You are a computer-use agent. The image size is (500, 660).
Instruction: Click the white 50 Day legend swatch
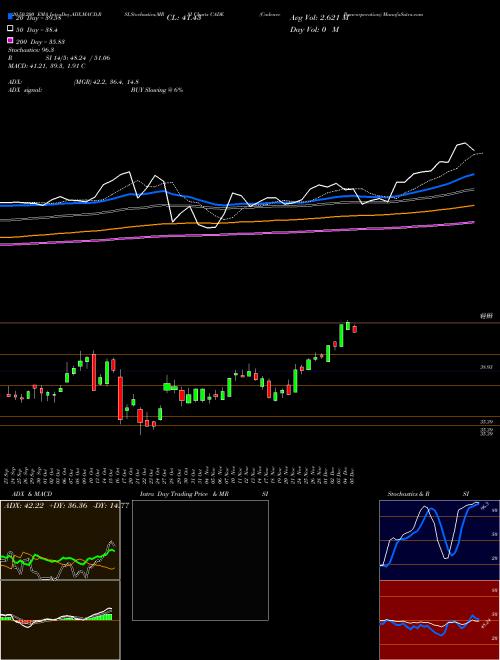click(x=10, y=29)
